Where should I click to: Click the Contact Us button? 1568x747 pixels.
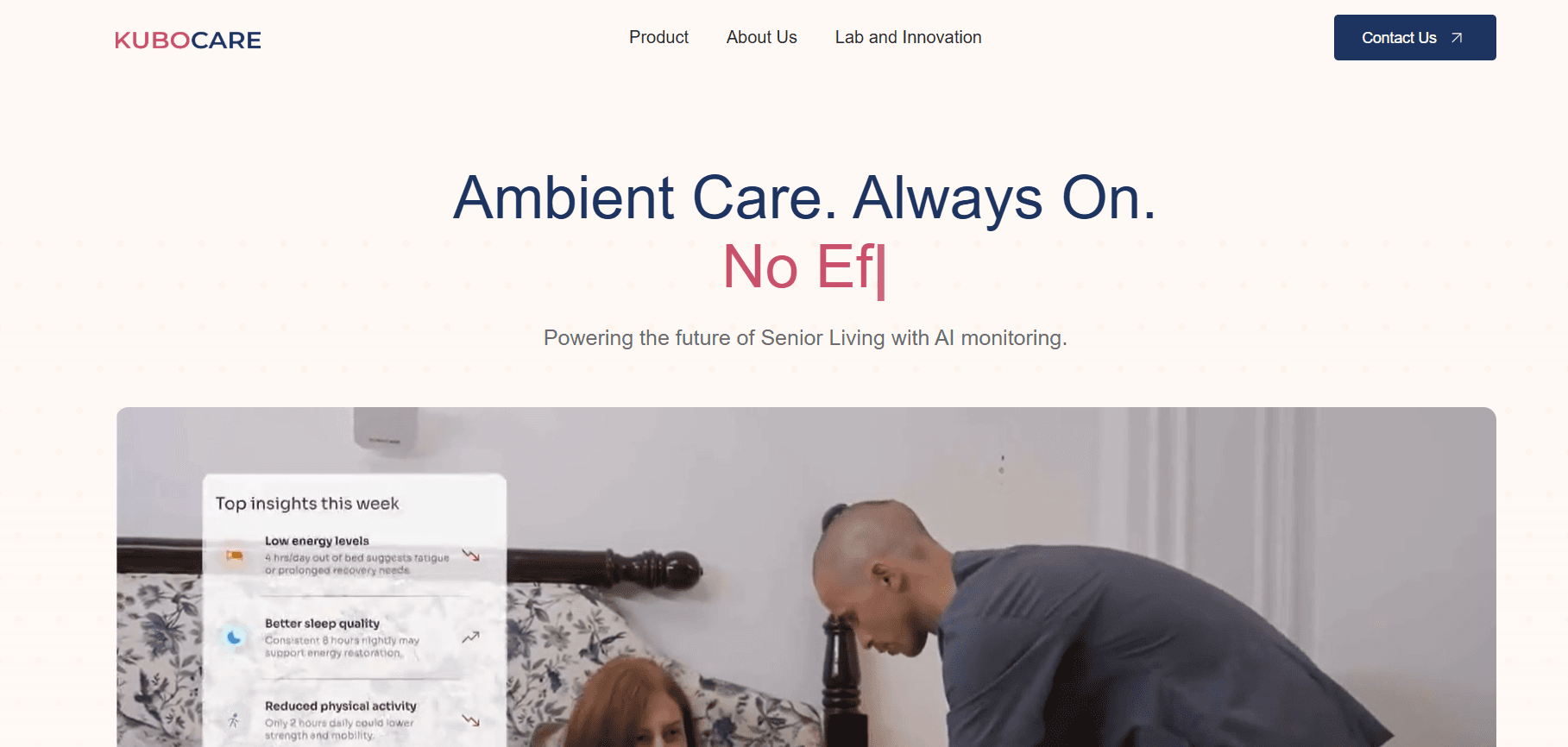tap(1414, 38)
